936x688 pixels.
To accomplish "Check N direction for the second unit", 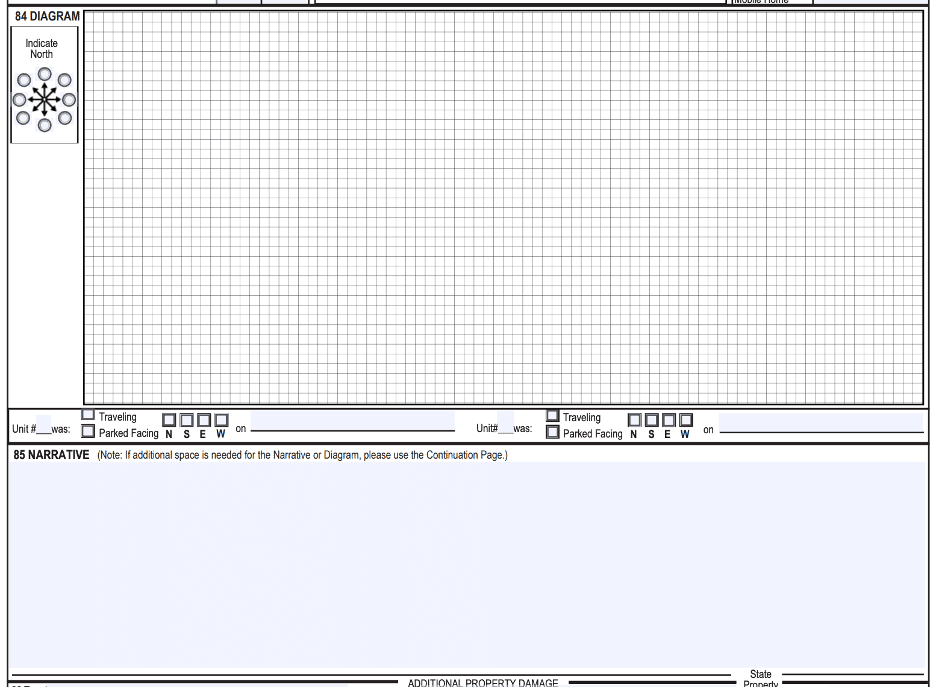I will tap(635, 420).
